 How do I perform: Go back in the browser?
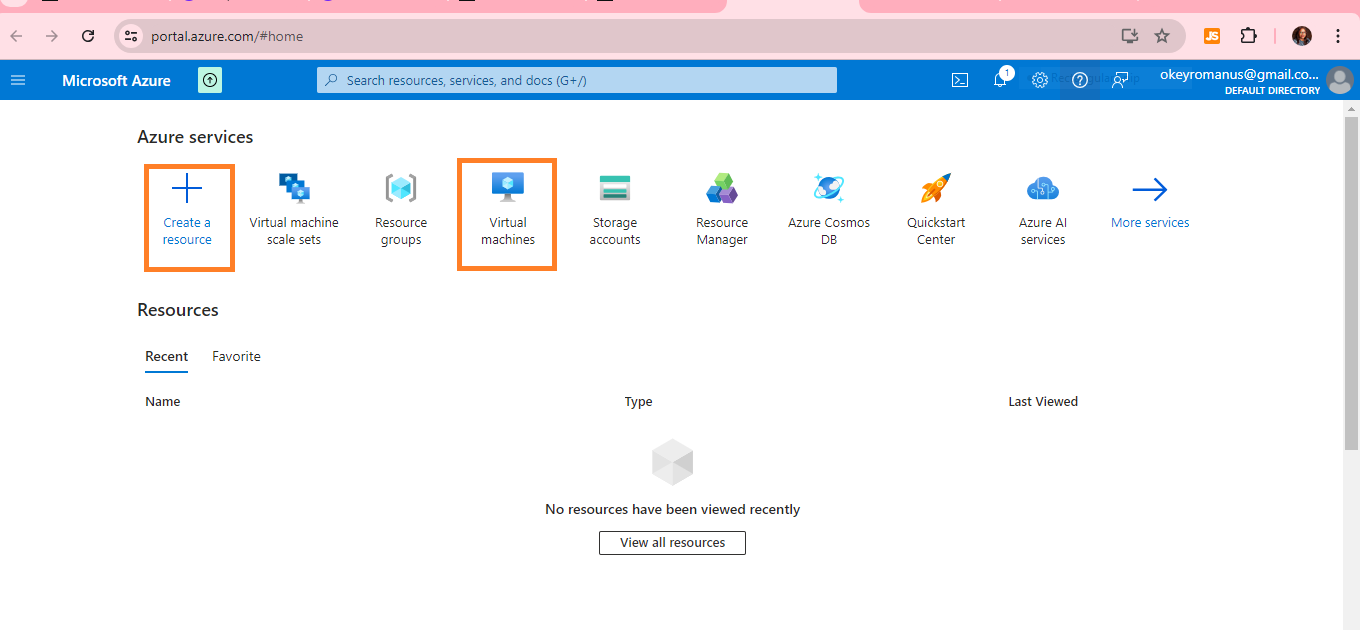coord(17,36)
